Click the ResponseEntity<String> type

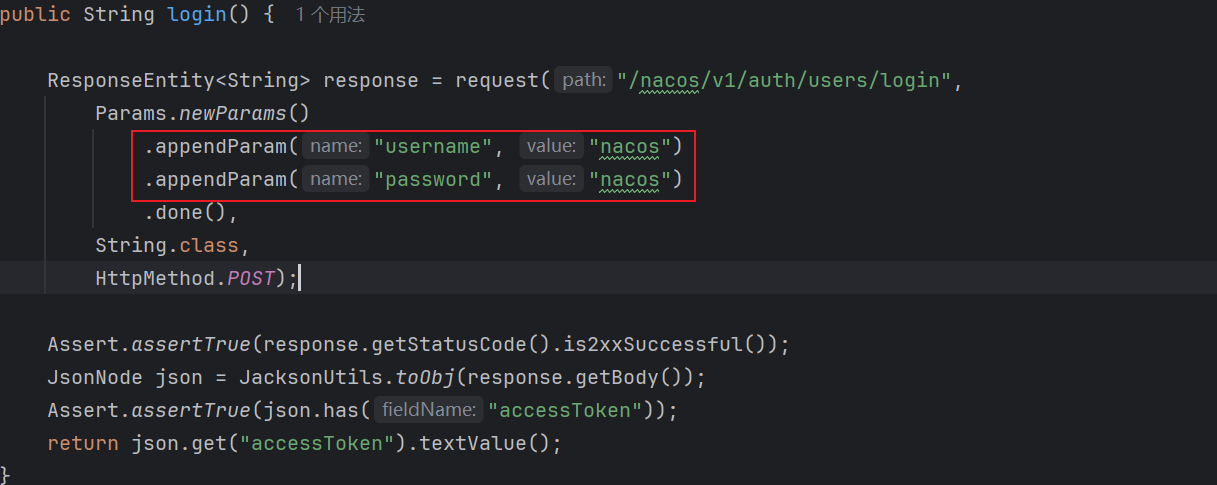coord(179,80)
